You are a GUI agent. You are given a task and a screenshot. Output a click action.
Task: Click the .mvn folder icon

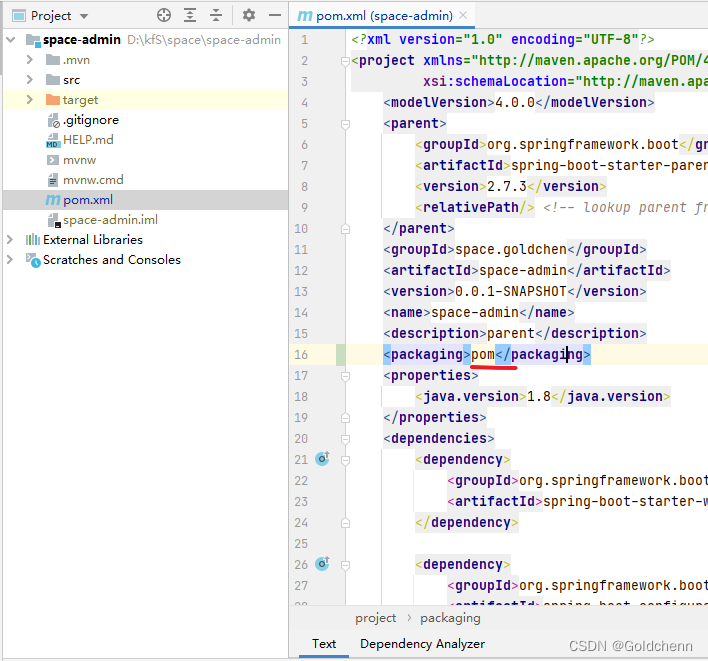pos(53,60)
